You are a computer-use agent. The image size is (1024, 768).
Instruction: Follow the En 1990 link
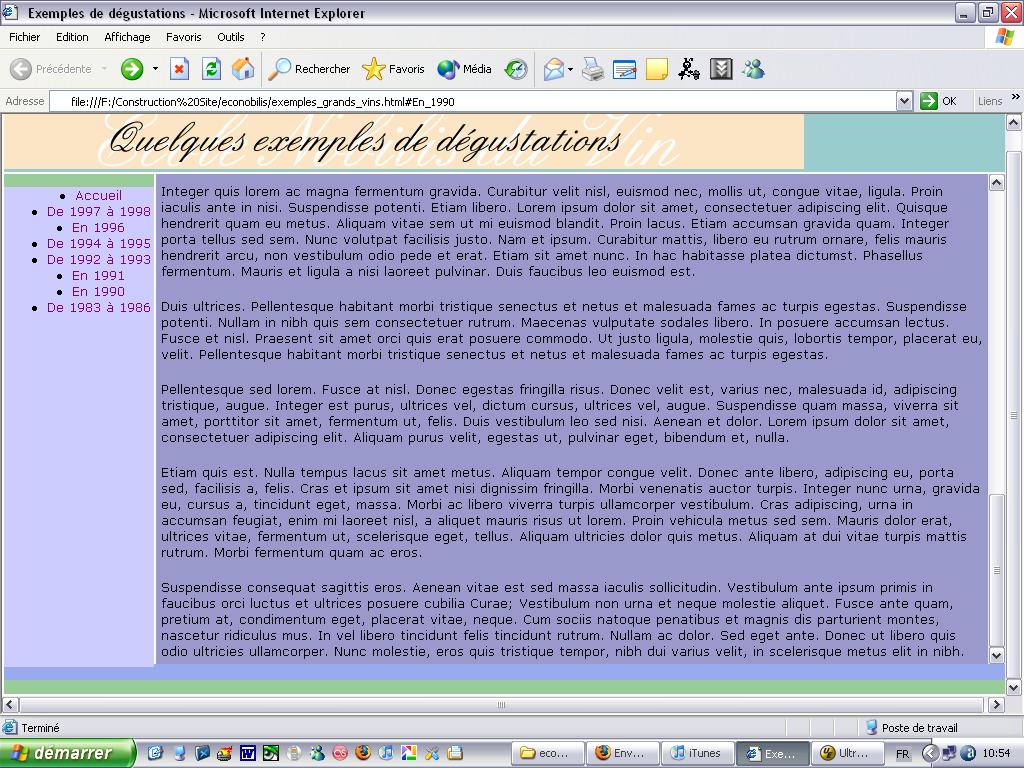[x=98, y=291]
